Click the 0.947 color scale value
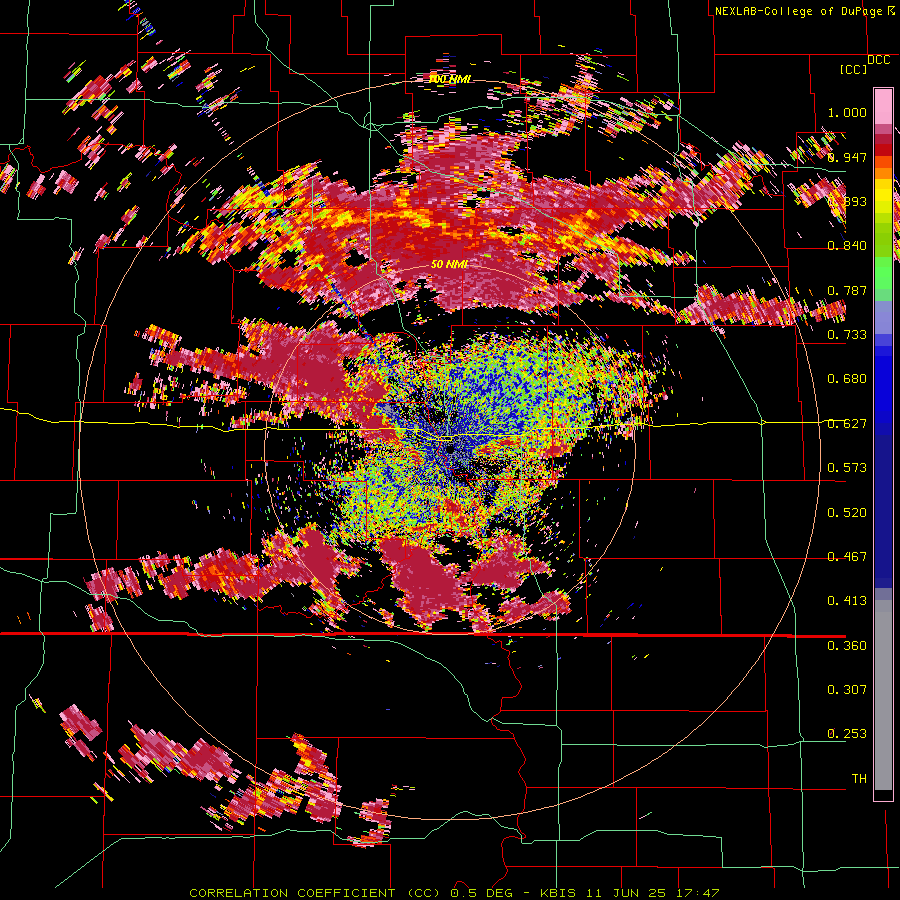The image size is (900, 900). pos(847,157)
